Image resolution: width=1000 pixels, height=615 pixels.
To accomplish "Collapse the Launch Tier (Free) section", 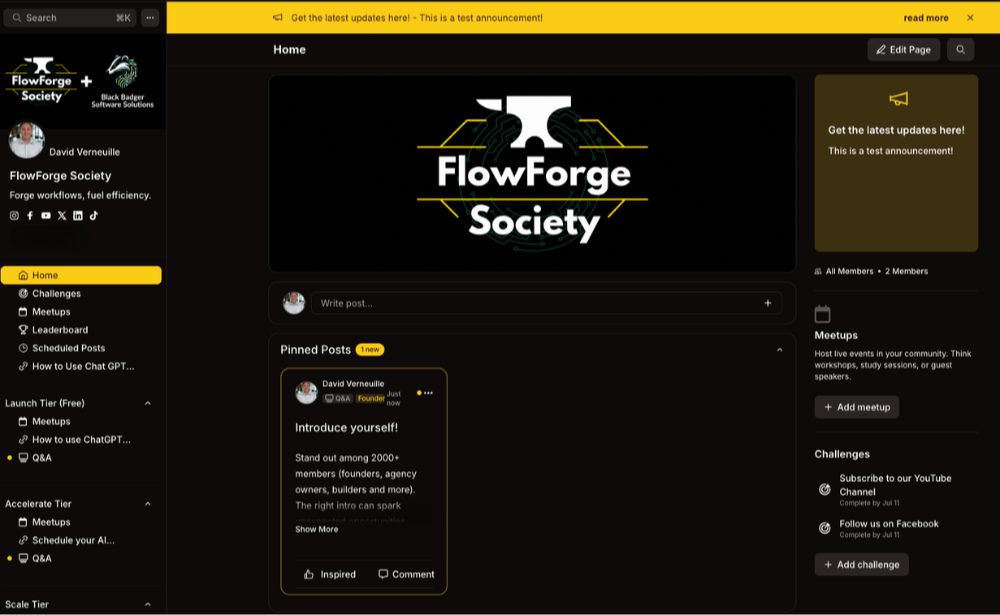I will click(x=147, y=403).
